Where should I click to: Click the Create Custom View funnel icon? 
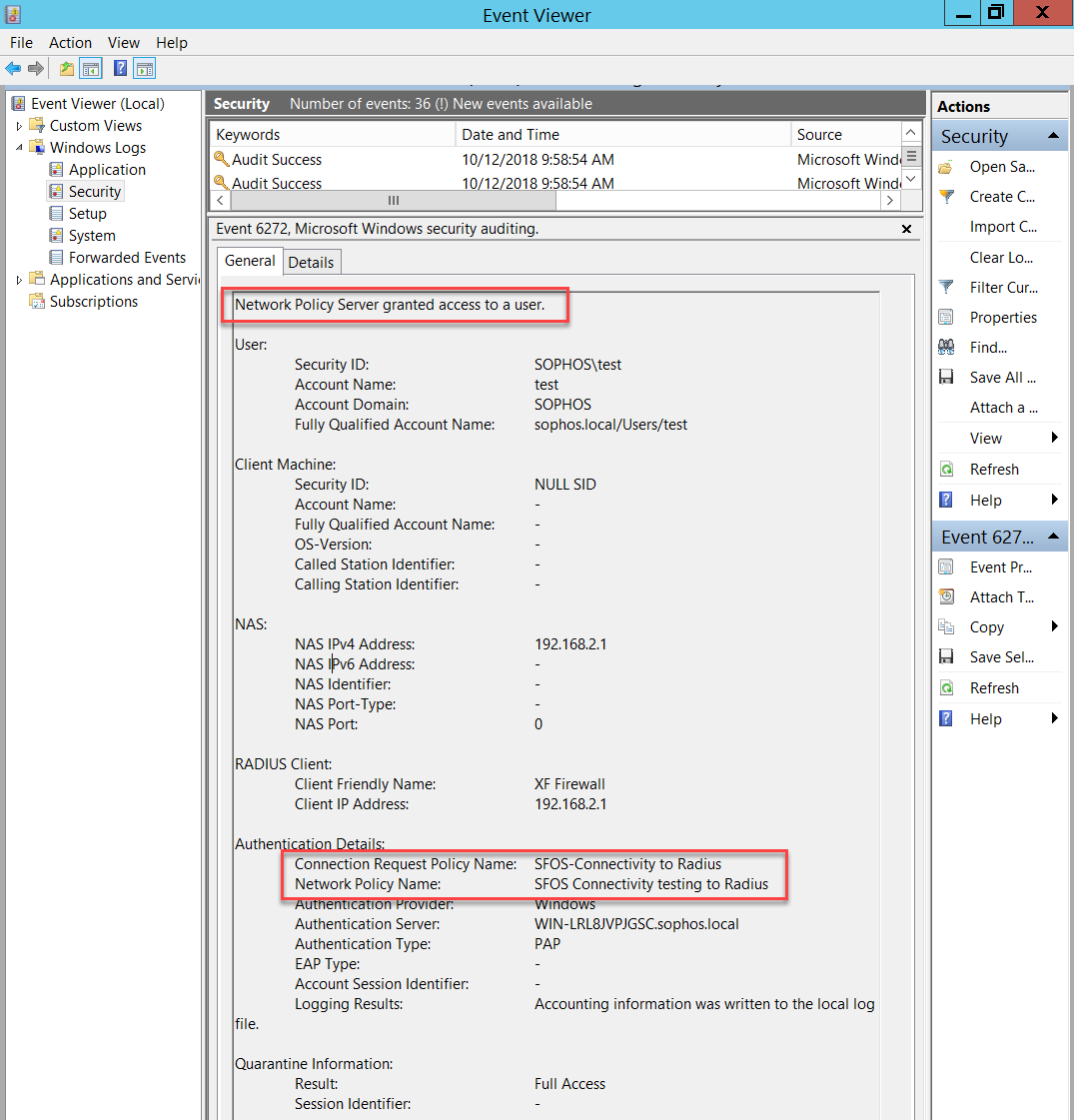[x=945, y=197]
